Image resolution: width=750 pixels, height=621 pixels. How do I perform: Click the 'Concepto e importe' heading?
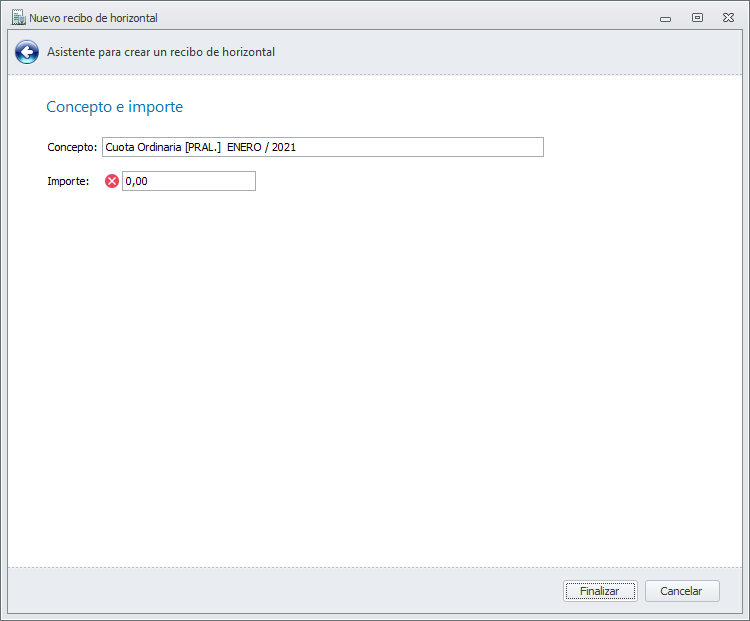click(114, 106)
